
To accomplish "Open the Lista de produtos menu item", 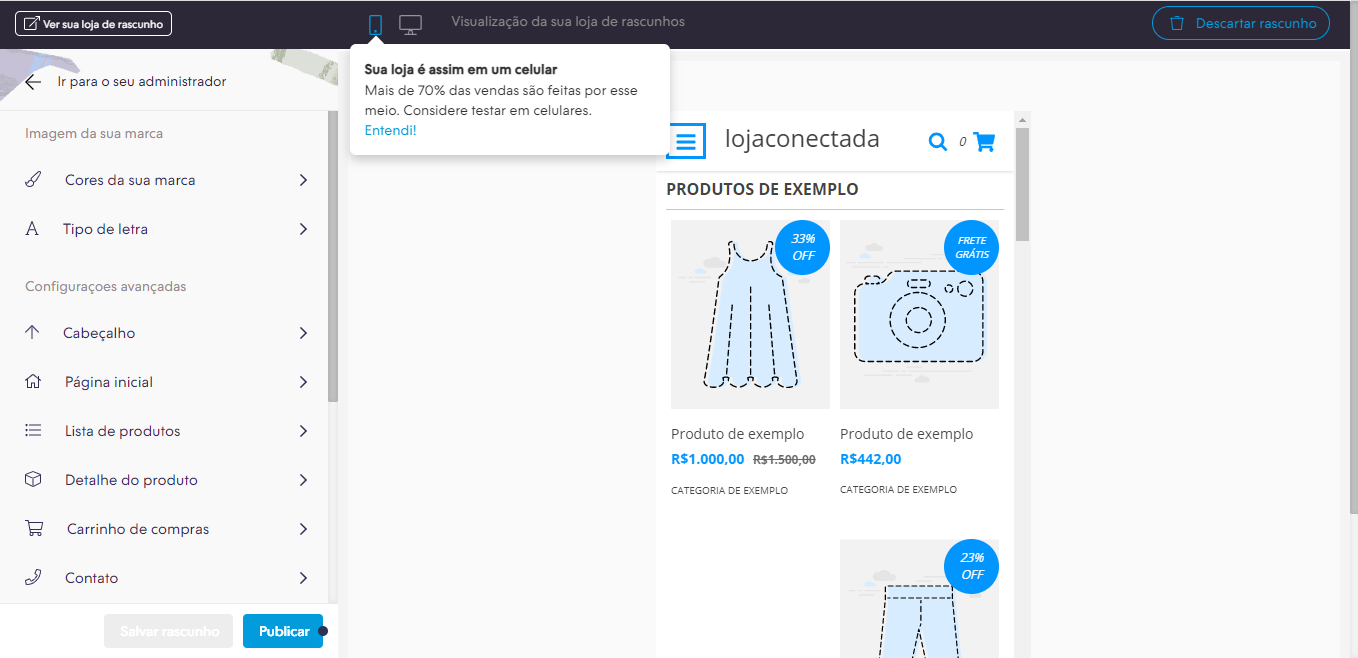I will click(x=164, y=431).
